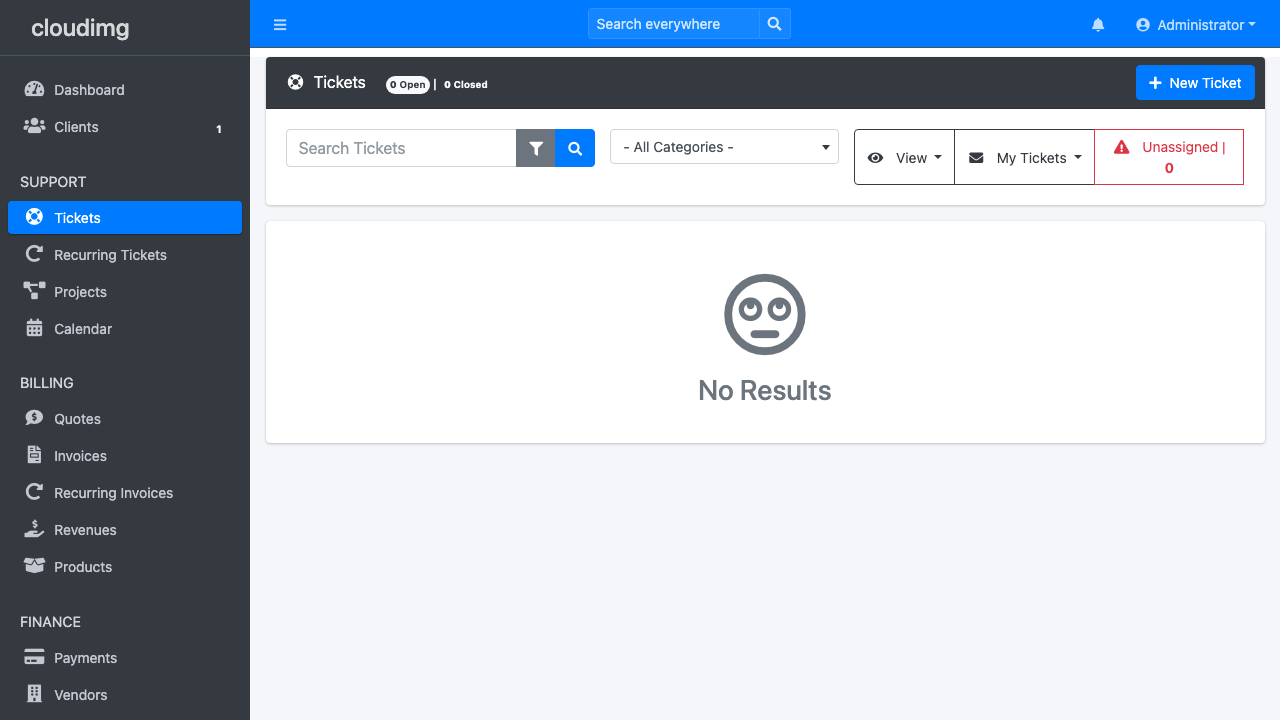The image size is (1280, 720).
Task: Click the Projects diagram icon
Action: click(34, 291)
